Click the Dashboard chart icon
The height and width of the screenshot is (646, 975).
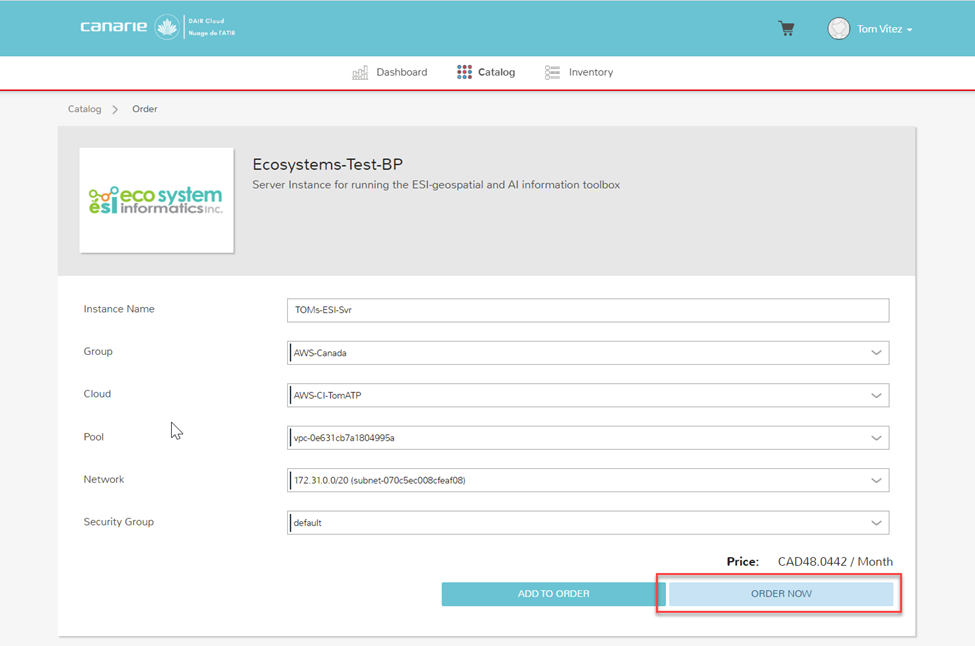pyautogui.click(x=360, y=73)
